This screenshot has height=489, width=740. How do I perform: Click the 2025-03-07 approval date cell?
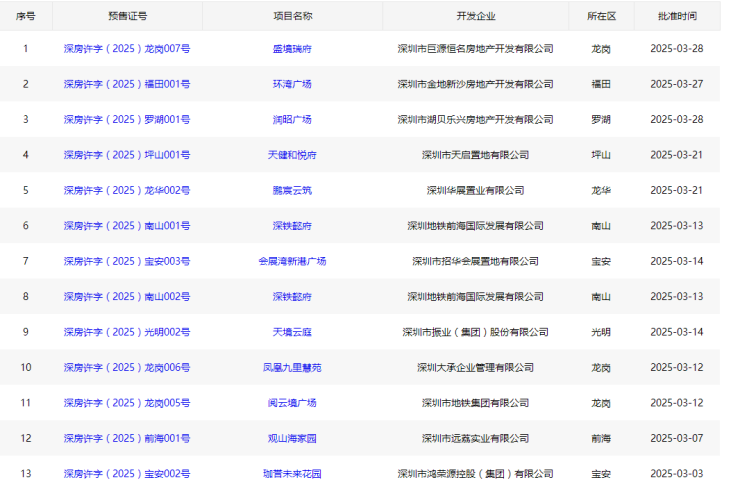coord(677,438)
